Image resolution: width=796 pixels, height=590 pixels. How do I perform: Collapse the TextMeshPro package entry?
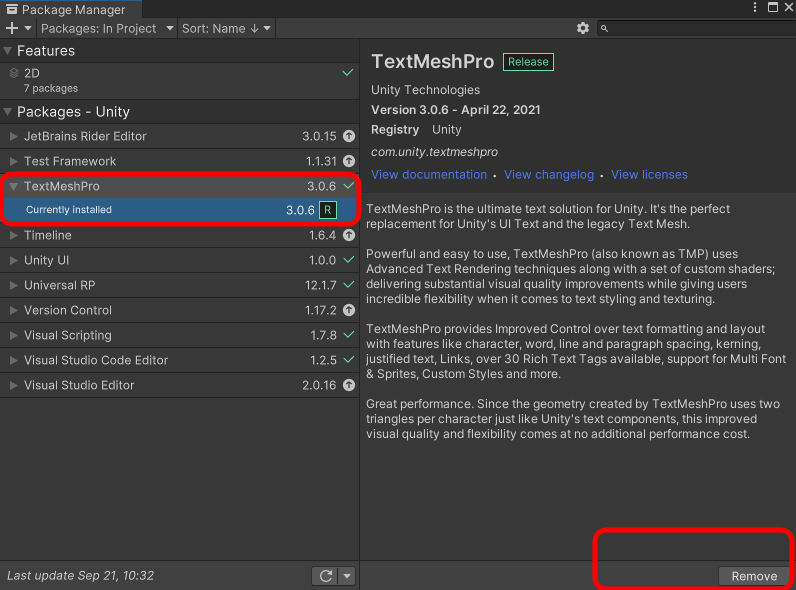tap(14, 186)
